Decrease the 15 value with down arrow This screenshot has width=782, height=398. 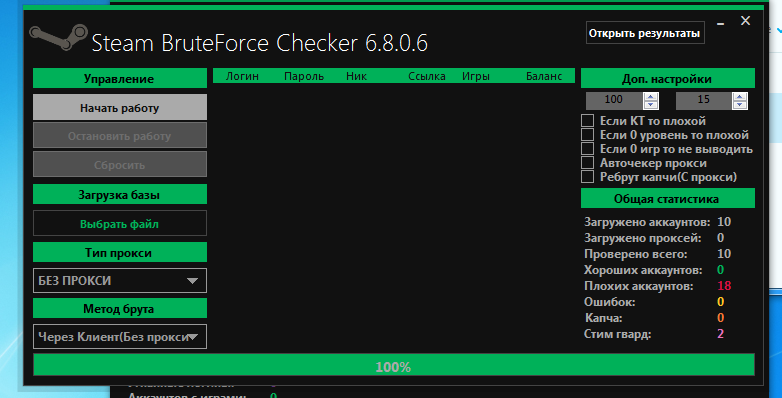740,105
